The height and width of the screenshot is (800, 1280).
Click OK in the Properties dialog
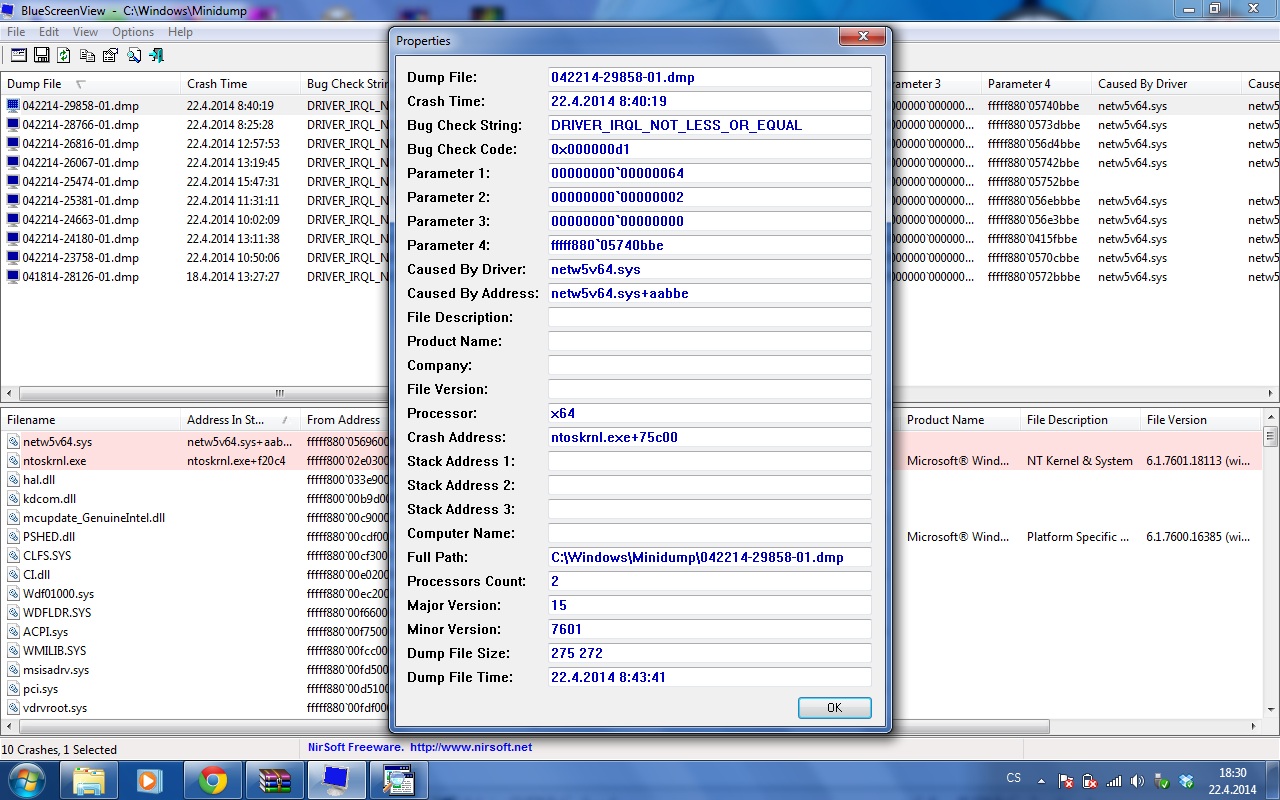pyautogui.click(x=835, y=708)
